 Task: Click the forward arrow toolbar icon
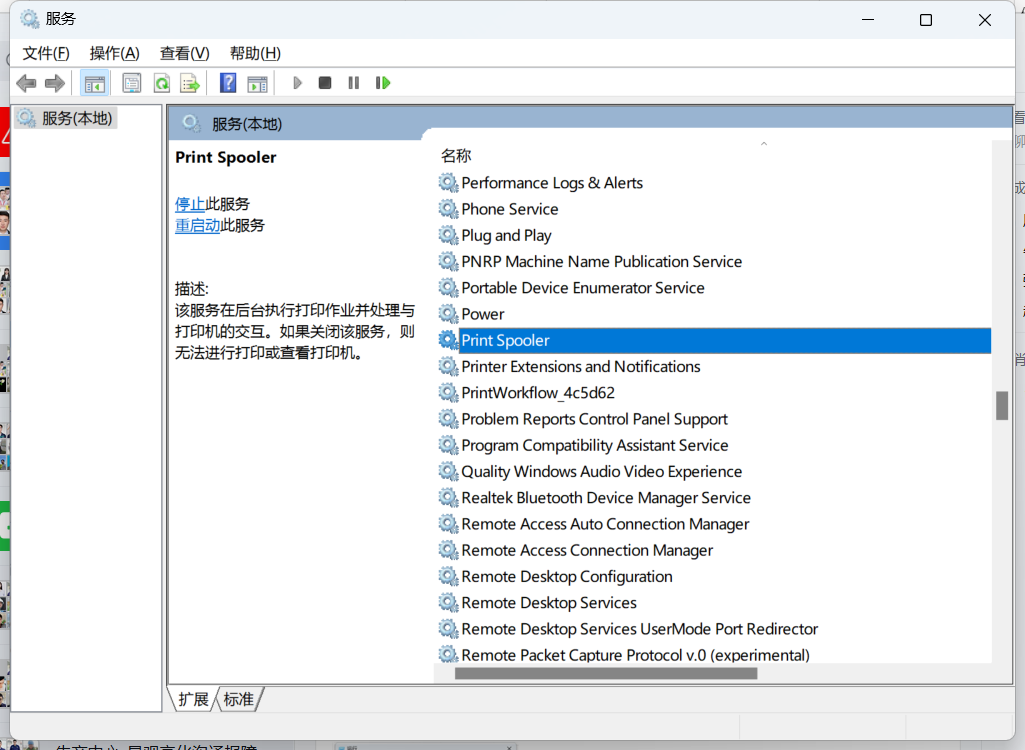pyautogui.click(x=55, y=83)
